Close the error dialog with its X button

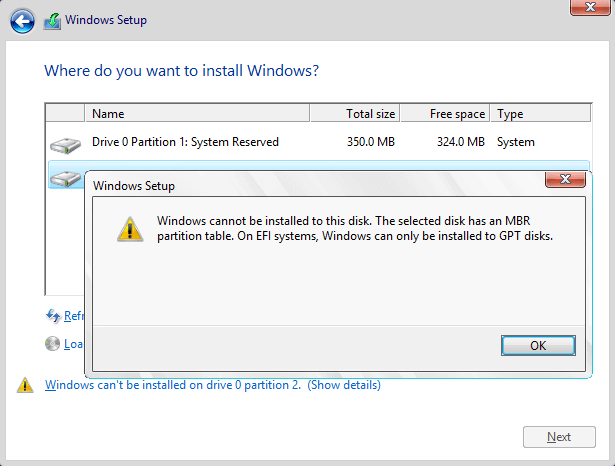point(564,179)
